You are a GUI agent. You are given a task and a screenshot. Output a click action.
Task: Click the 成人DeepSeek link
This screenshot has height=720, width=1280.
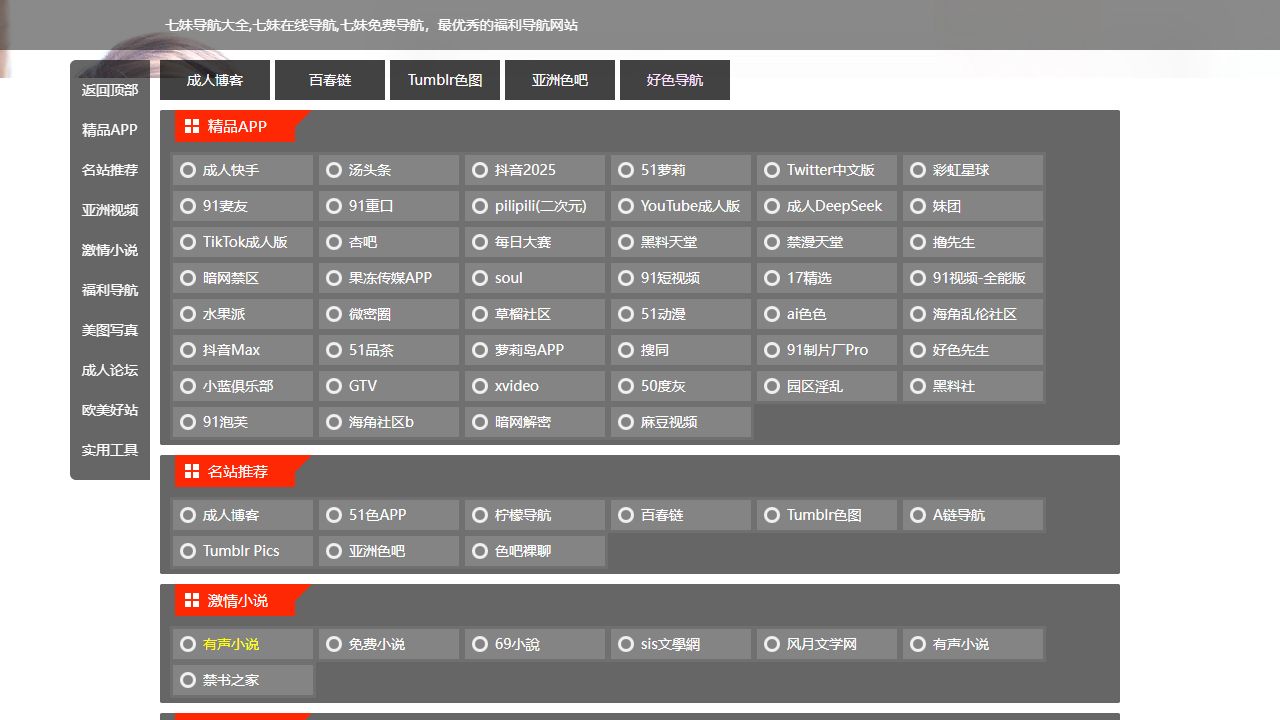(827, 206)
